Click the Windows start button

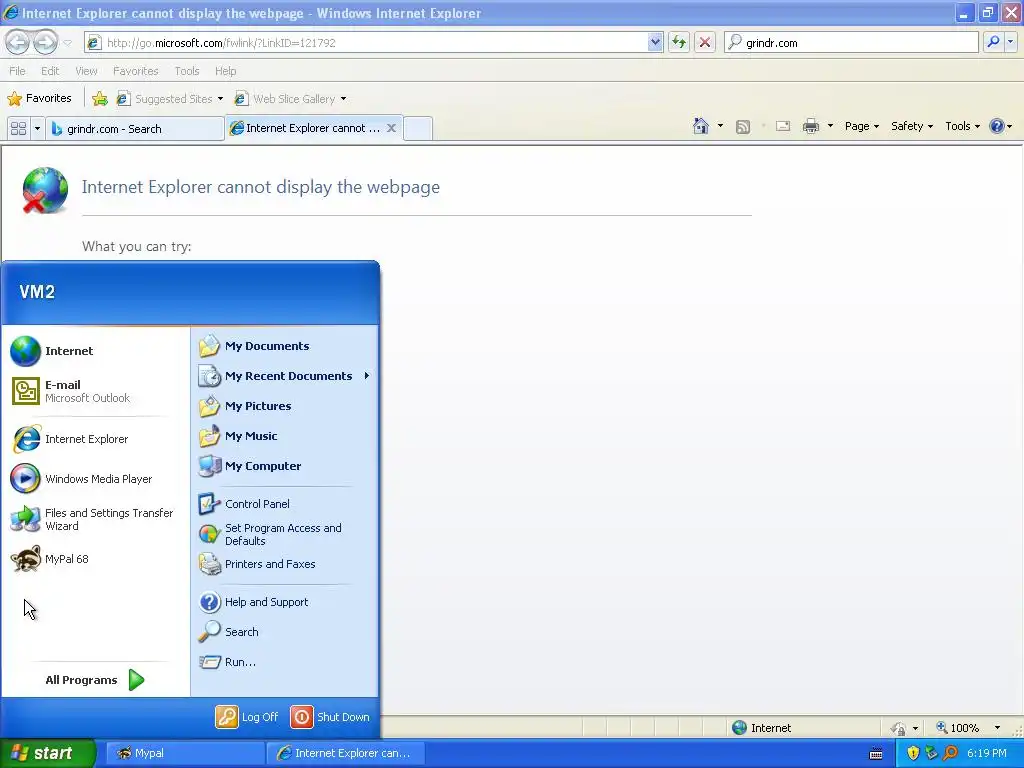click(48, 753)
